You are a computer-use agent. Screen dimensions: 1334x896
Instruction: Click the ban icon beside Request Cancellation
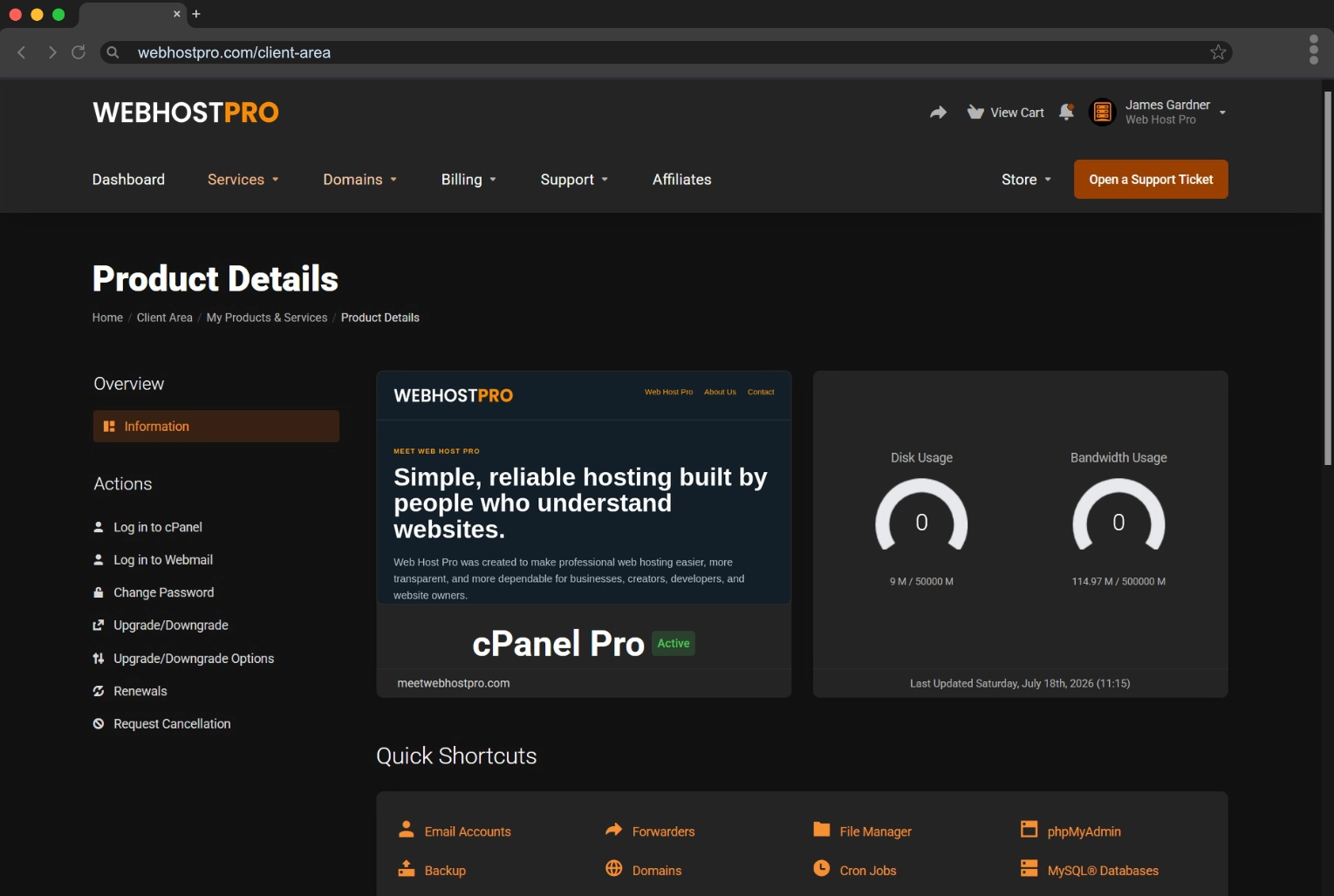[99, 724]
